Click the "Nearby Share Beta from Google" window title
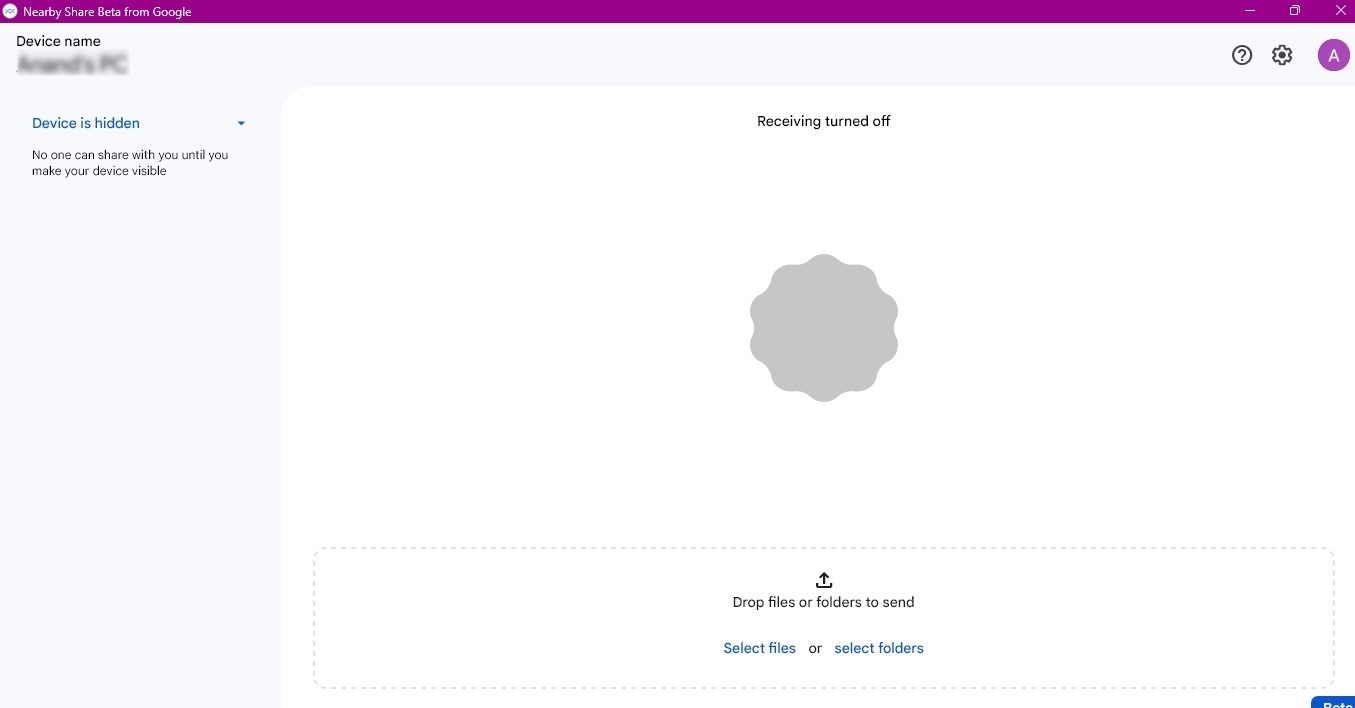The height and width of the screenshot is (708, 1355). (107, 12)
